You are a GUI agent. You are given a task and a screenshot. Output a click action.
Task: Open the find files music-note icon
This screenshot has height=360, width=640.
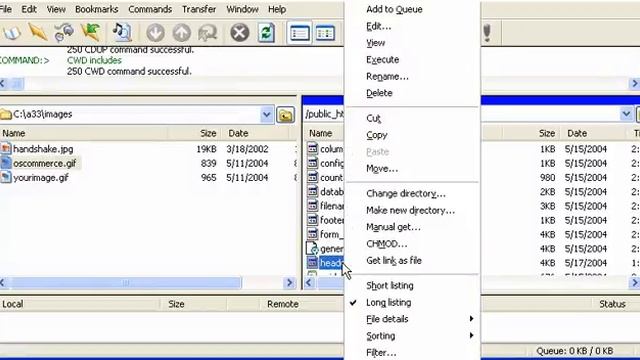[x=122, y=32]
